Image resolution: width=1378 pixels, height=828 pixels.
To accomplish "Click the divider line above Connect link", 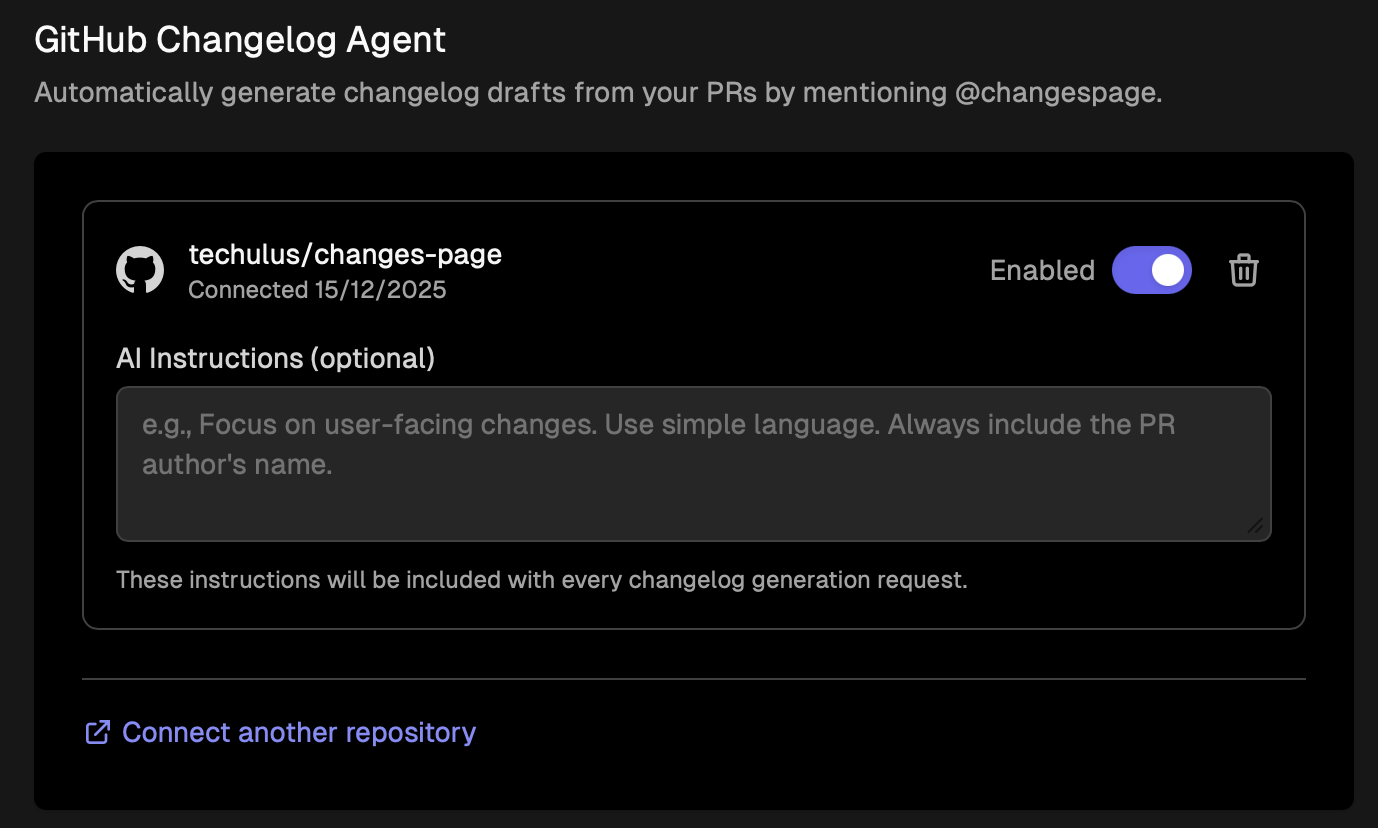I will (693, 679).
